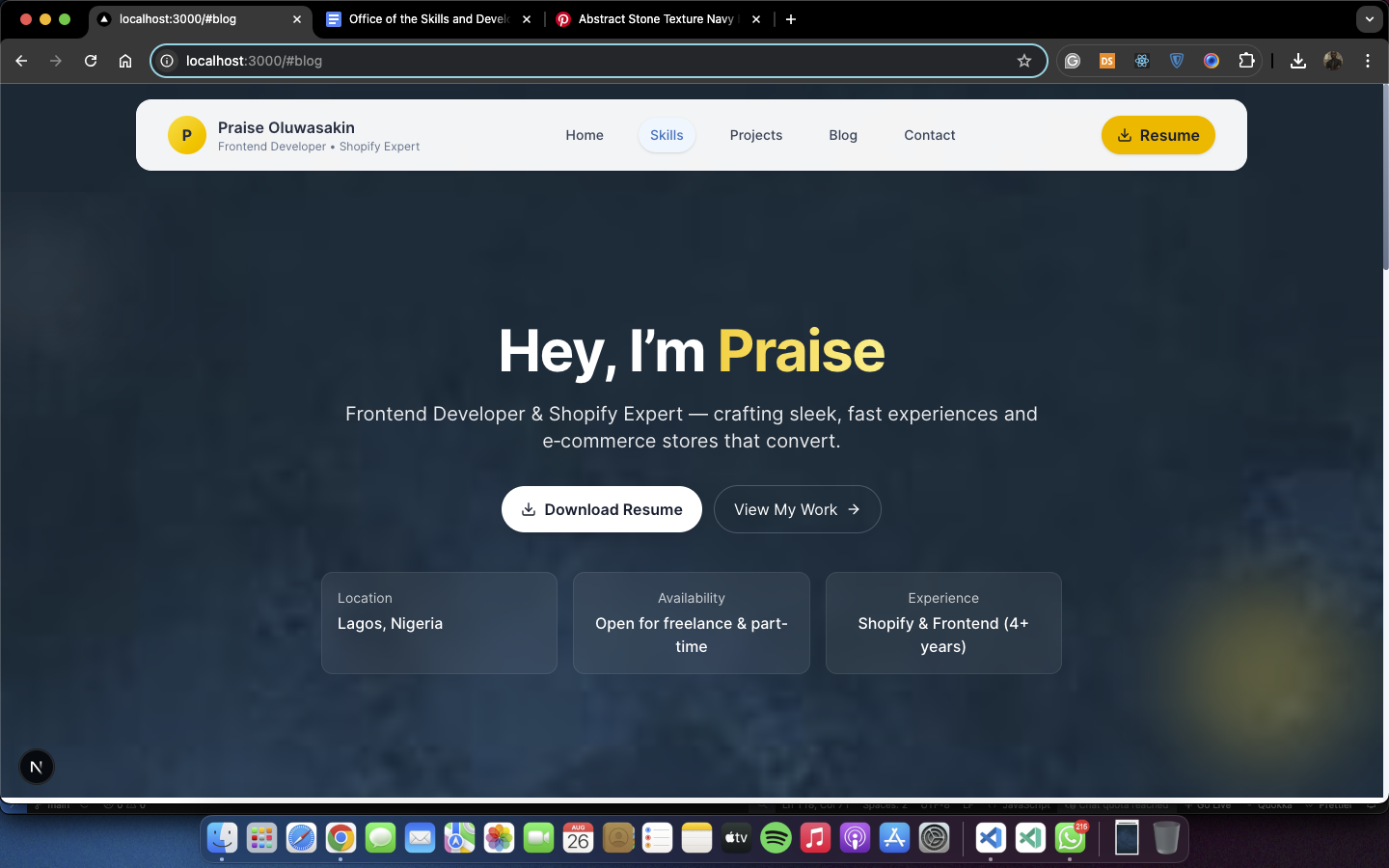Open Spotify from the dock
The height and width of the screenshot is (868, 1389).
[x=776, y=838]
